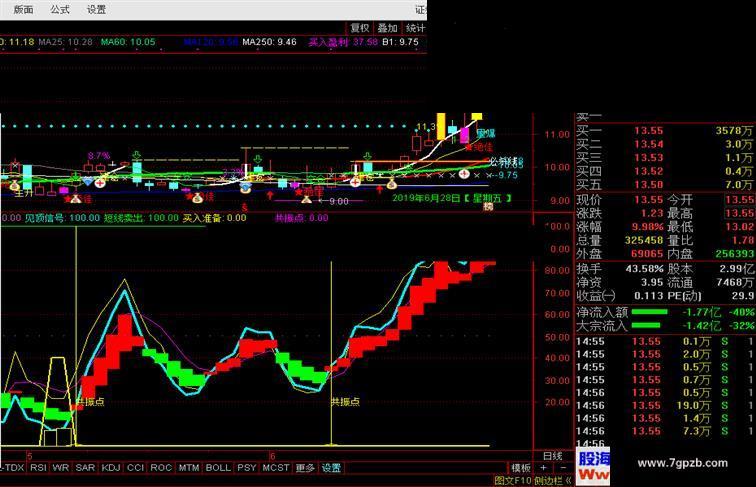Switch to the WR indicator tab

61,468
